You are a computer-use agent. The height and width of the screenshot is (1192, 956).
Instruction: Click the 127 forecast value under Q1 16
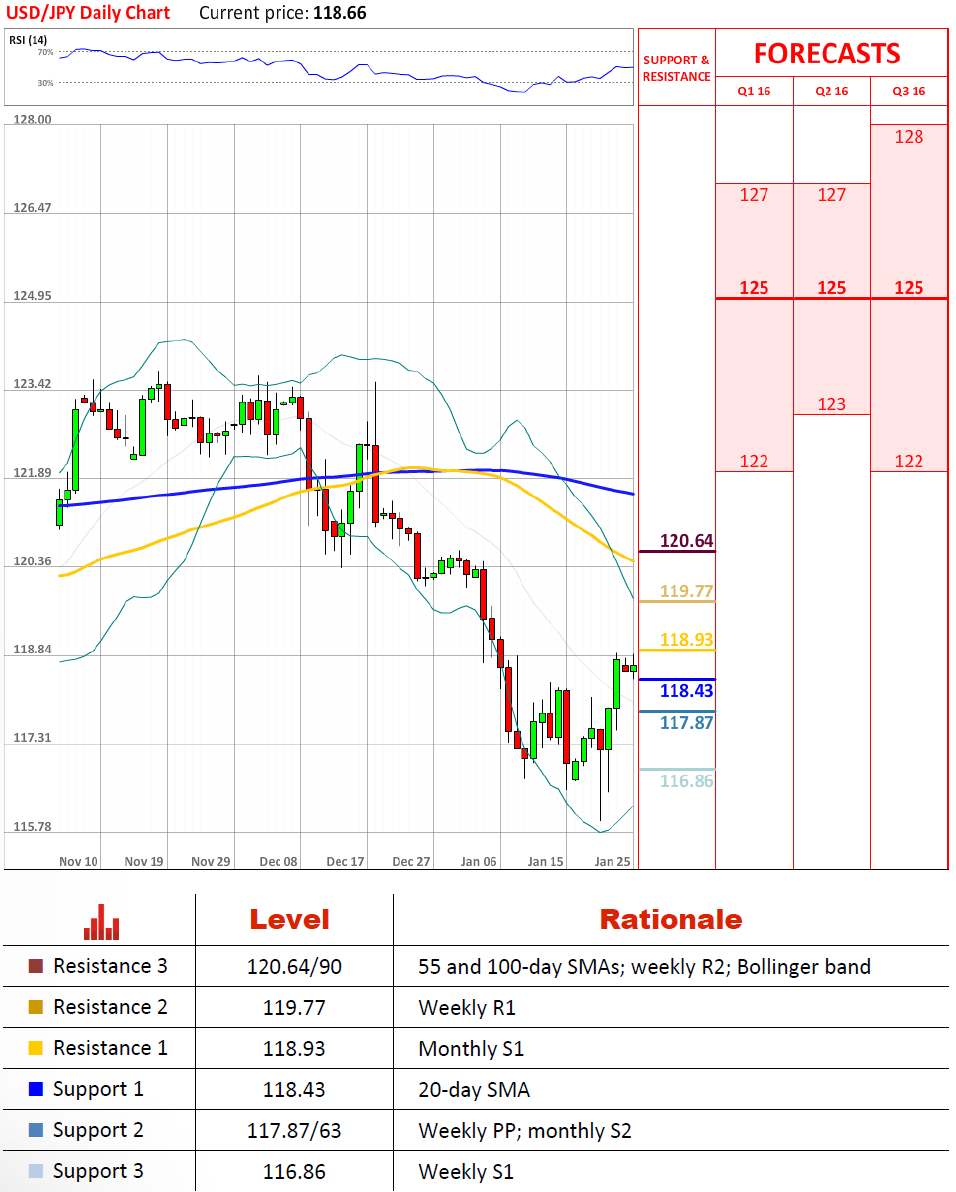tap(754, 195)
